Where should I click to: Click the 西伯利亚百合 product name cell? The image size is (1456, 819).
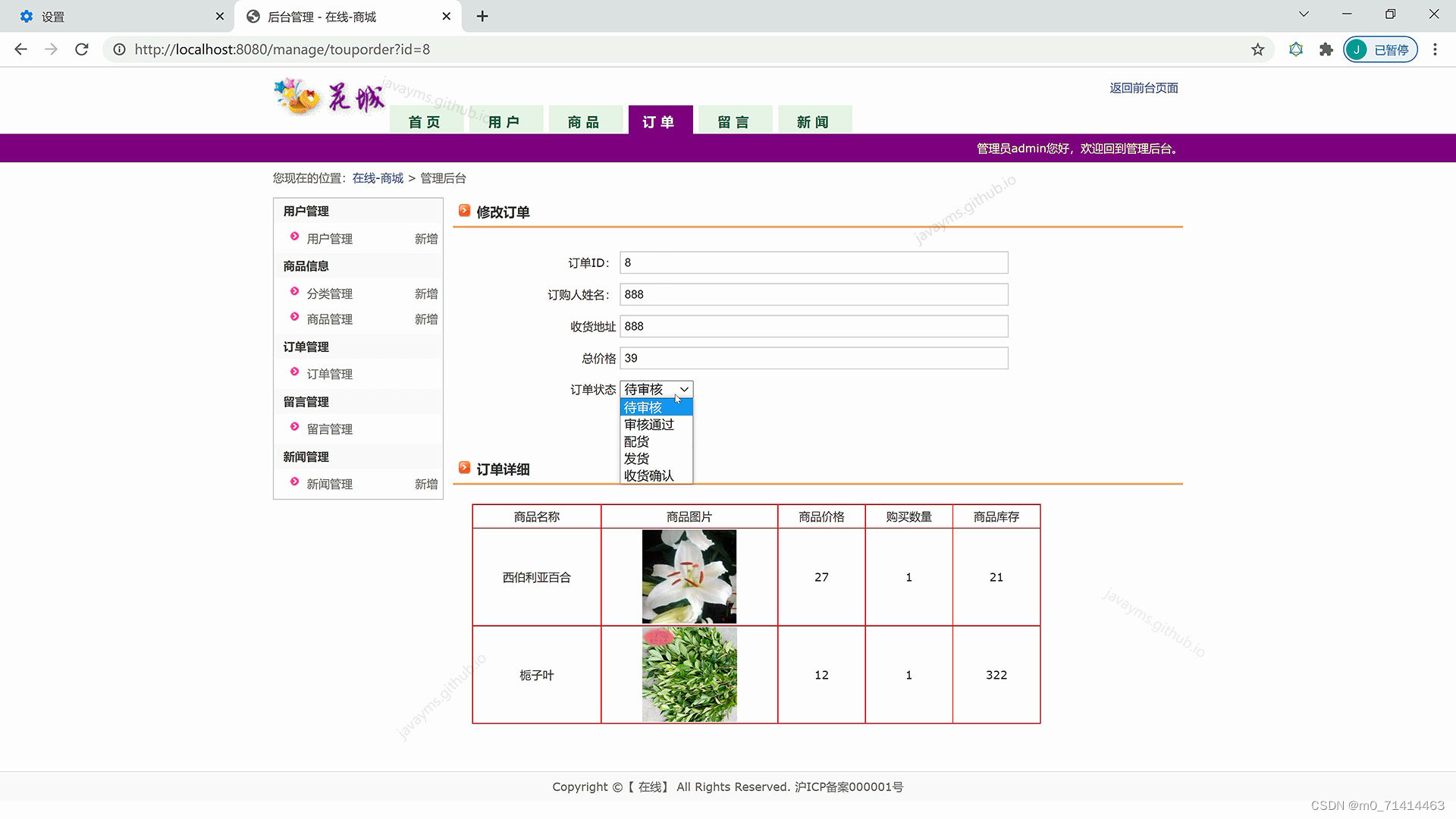(537, 577)
